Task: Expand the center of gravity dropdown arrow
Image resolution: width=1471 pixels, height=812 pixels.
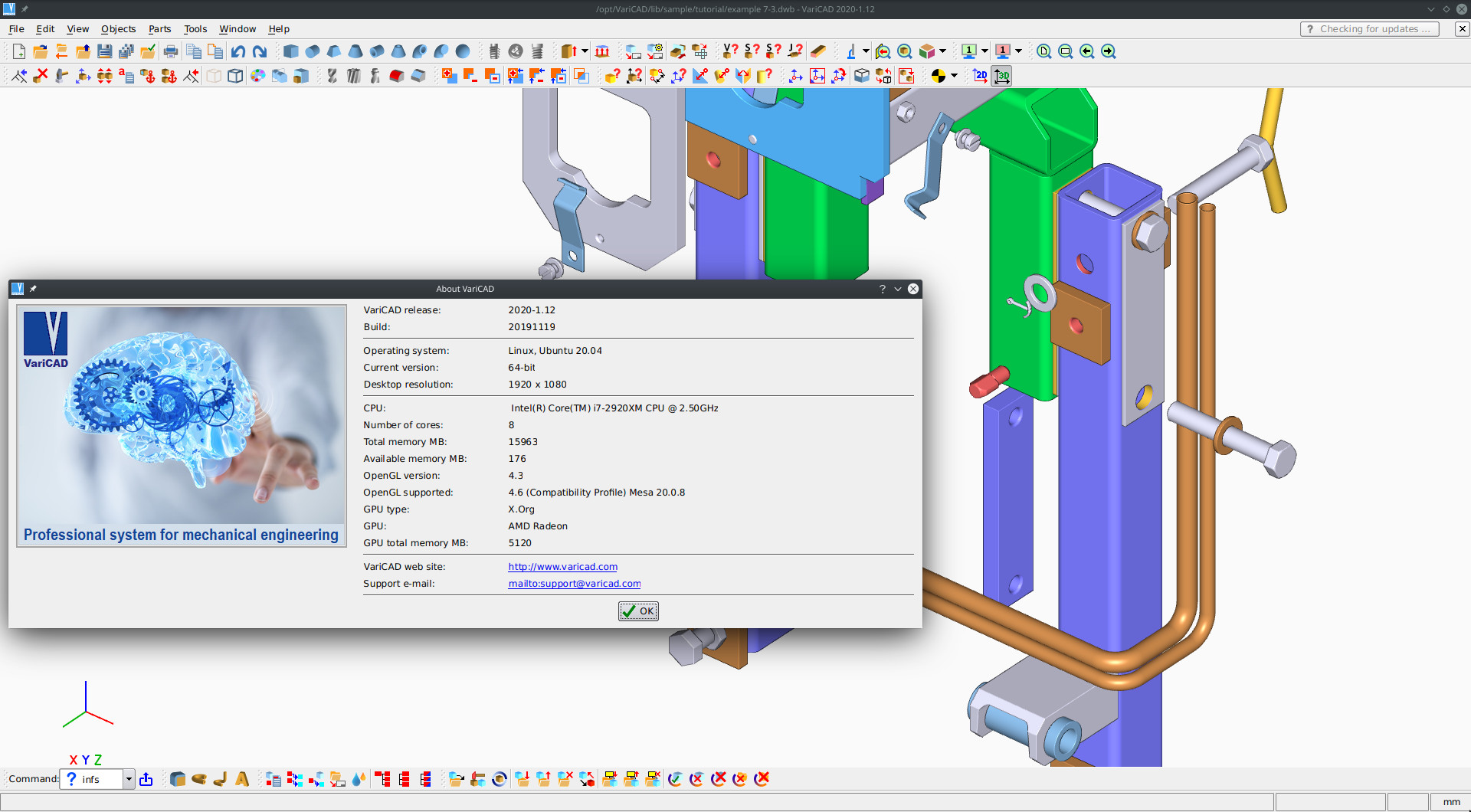Action: coord(954,76)
